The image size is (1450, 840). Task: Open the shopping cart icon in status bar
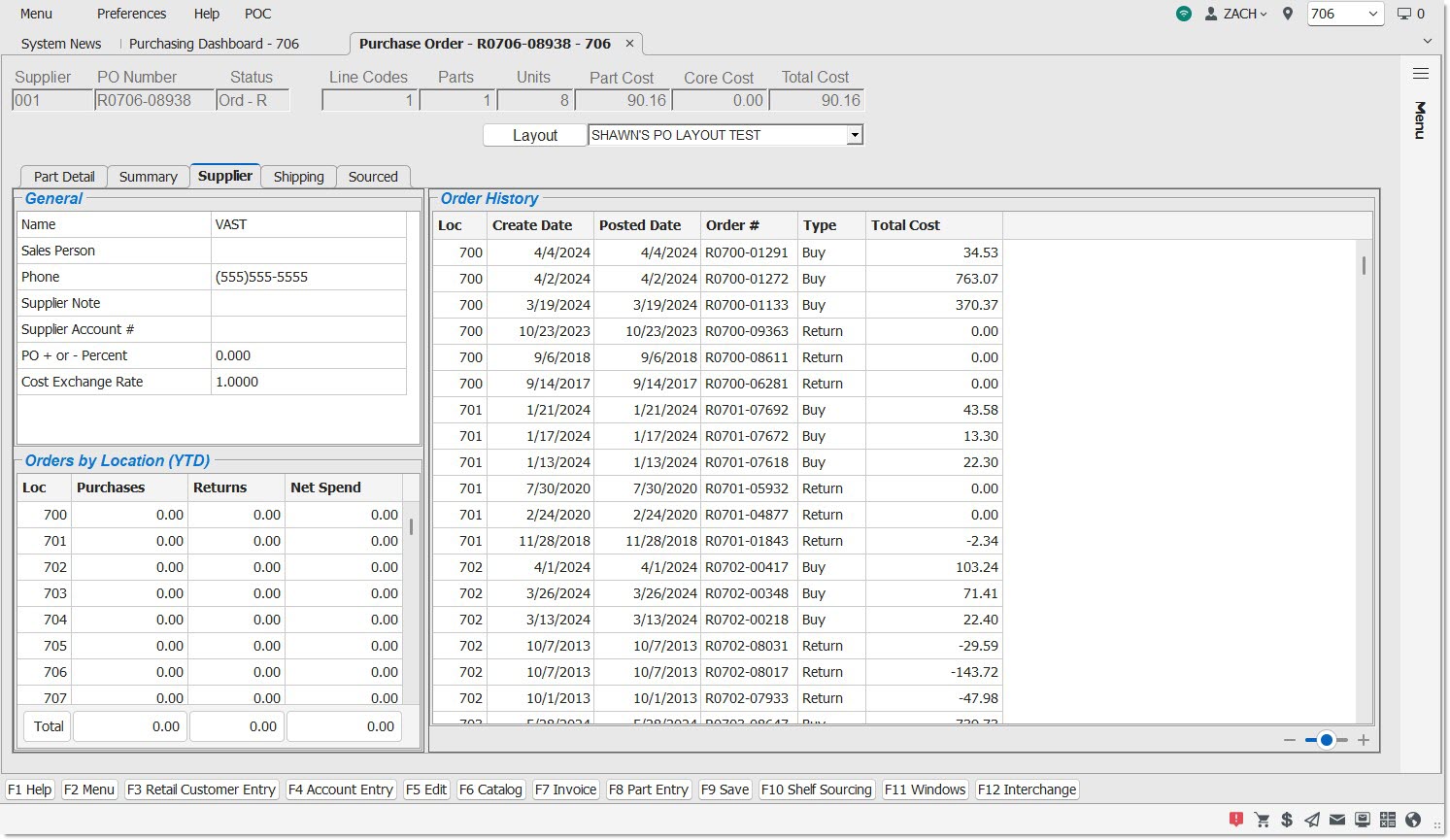point(1262,820)
